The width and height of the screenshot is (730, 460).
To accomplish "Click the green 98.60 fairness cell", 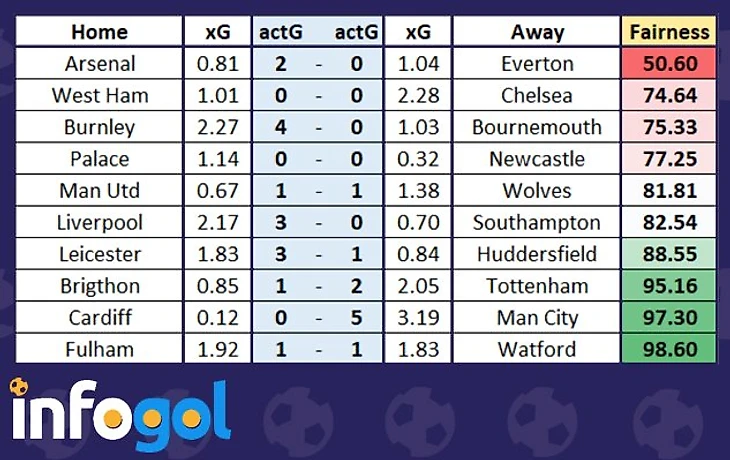I will coord(670,349).
